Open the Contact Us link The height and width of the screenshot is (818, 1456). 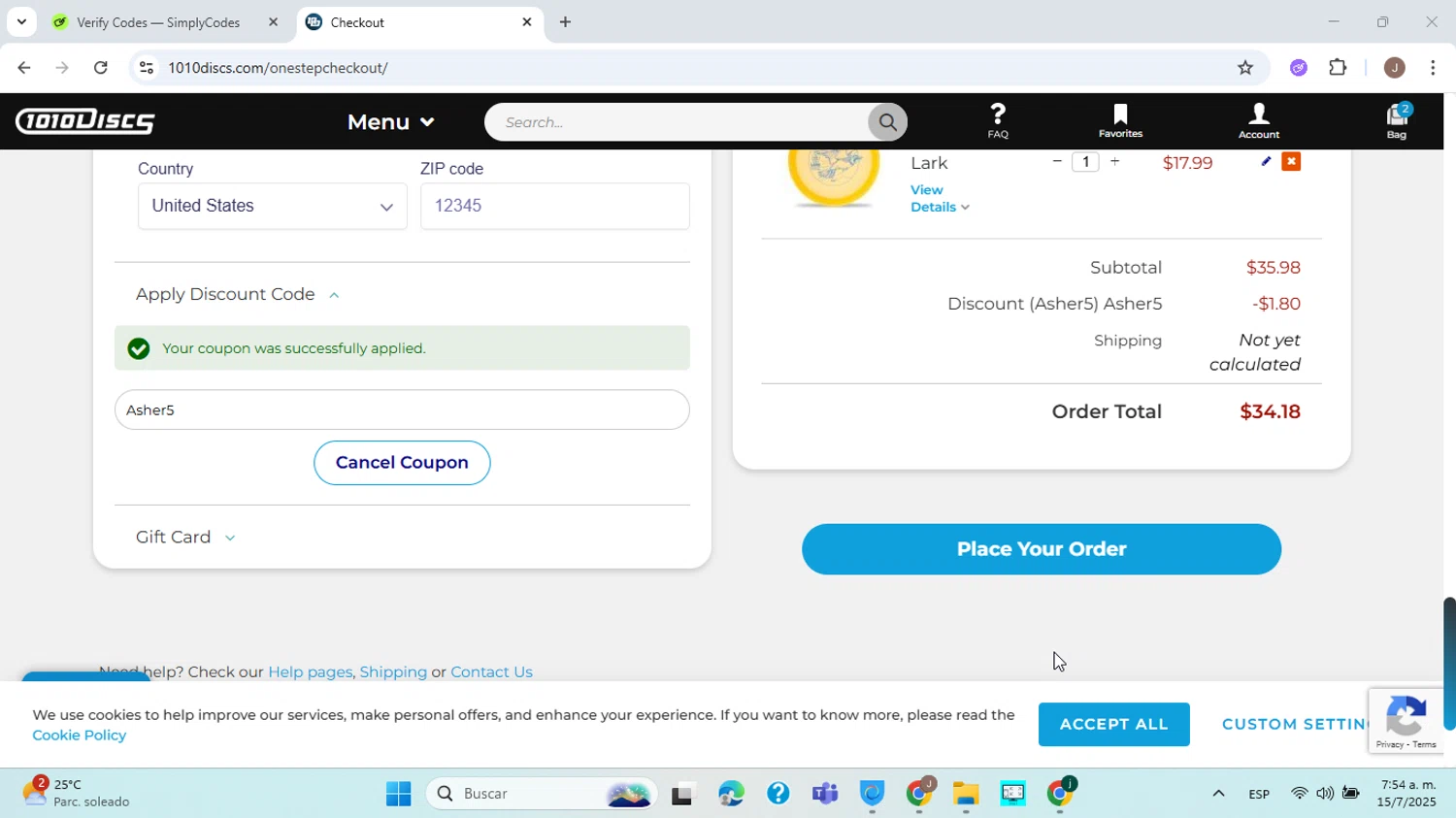491,671
